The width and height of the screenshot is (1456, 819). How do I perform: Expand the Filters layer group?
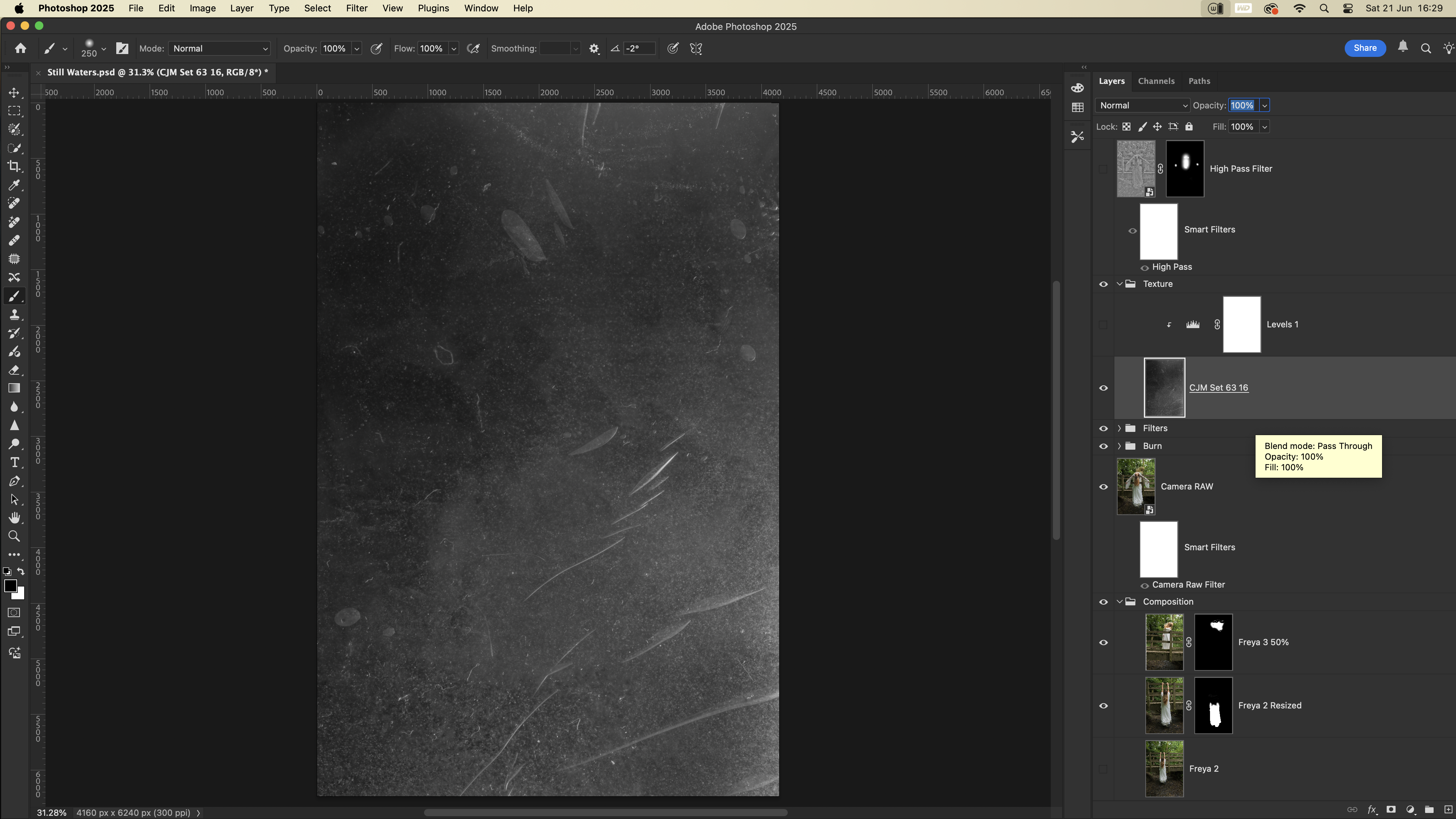pyautogui.click(x=1119, y=428)
